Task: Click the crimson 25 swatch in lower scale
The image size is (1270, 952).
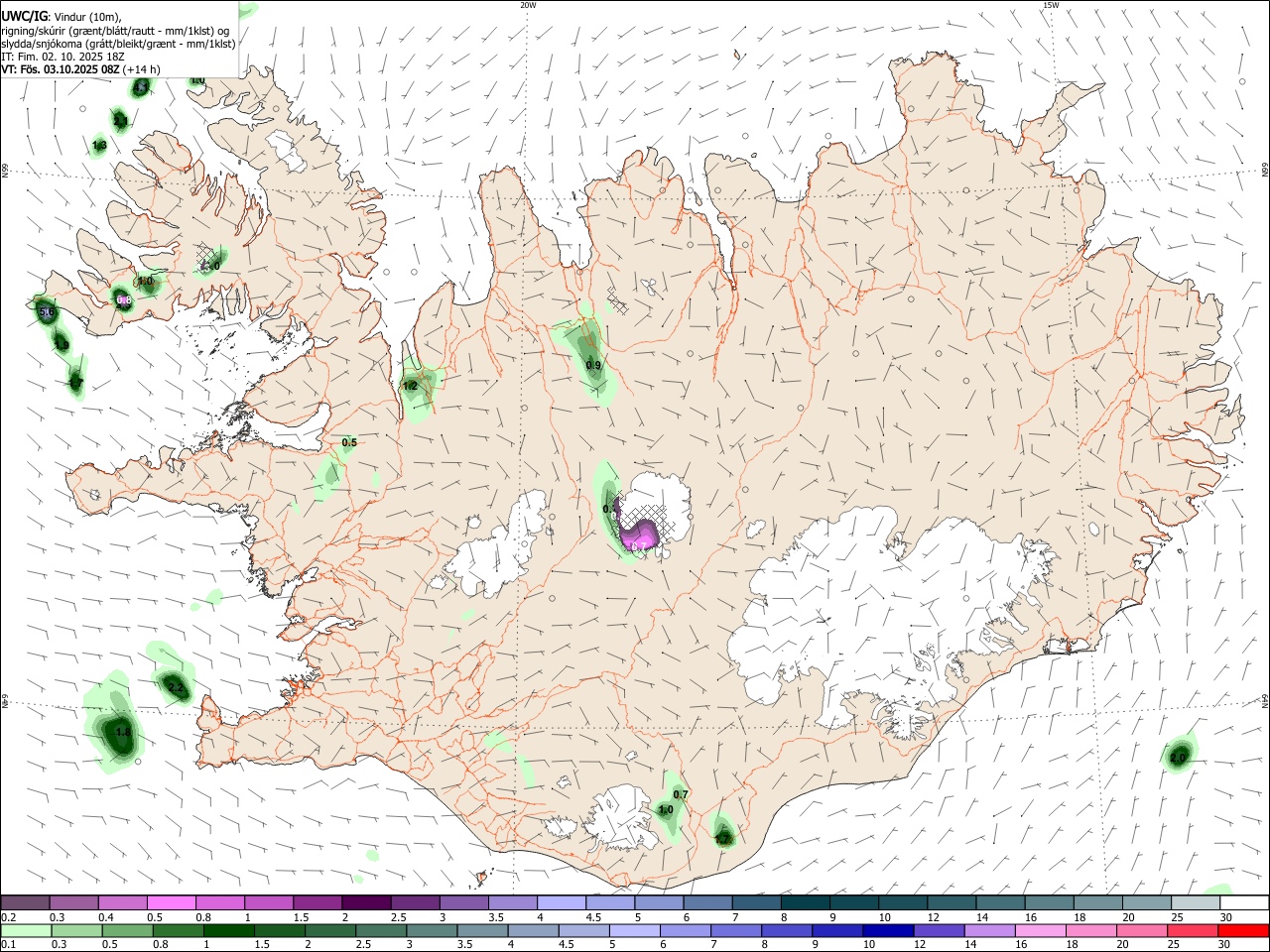Action: (1194, 930)
